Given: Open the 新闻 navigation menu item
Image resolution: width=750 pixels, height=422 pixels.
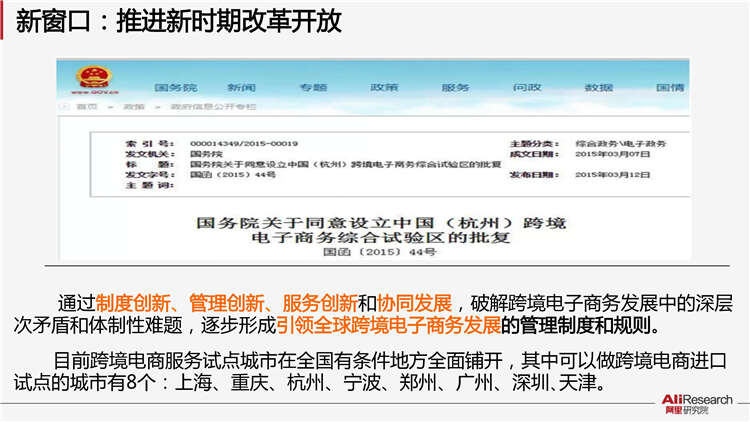Looking at the screenshot, I should coord(241,88).
